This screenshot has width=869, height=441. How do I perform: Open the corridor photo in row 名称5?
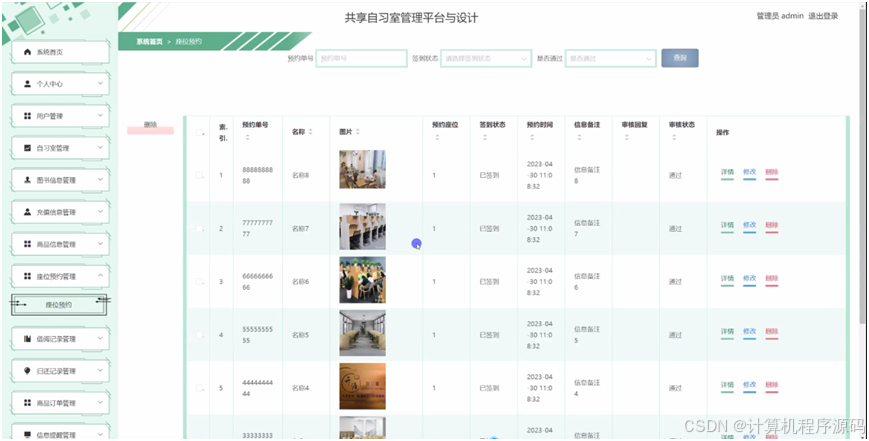pyautogui.click(x=362, y=333)
